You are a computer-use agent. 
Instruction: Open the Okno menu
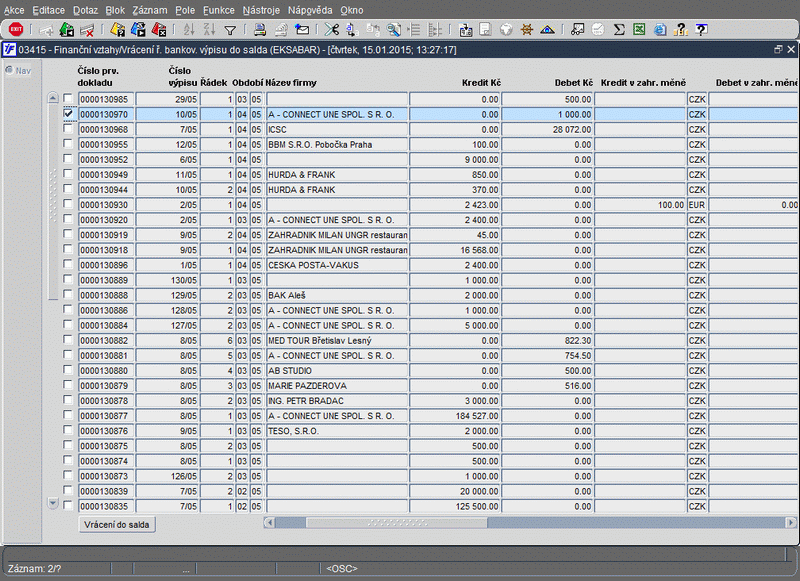tap(352, 10)
